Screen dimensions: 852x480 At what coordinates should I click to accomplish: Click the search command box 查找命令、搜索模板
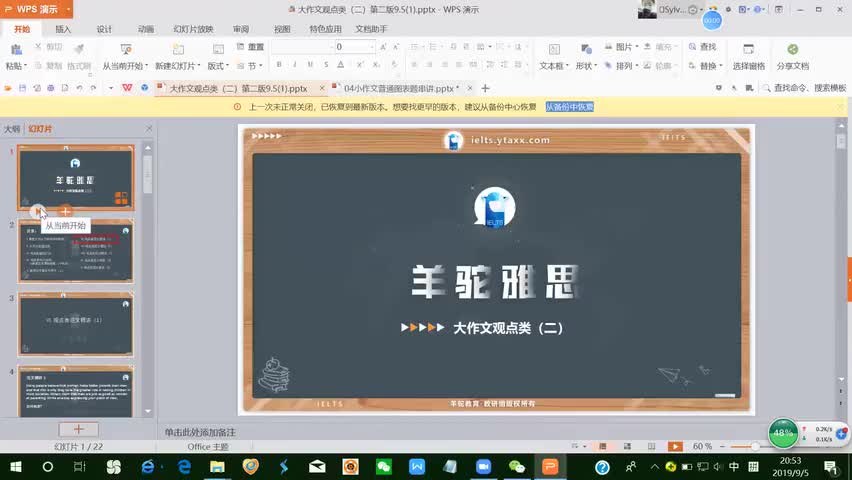[805, 88]
